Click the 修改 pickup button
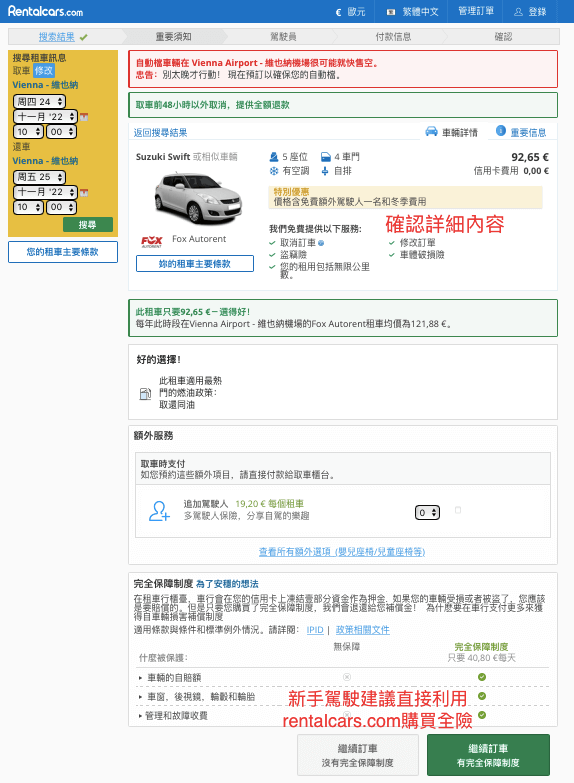Screen dimensions: 574x783 pos(43,70)
